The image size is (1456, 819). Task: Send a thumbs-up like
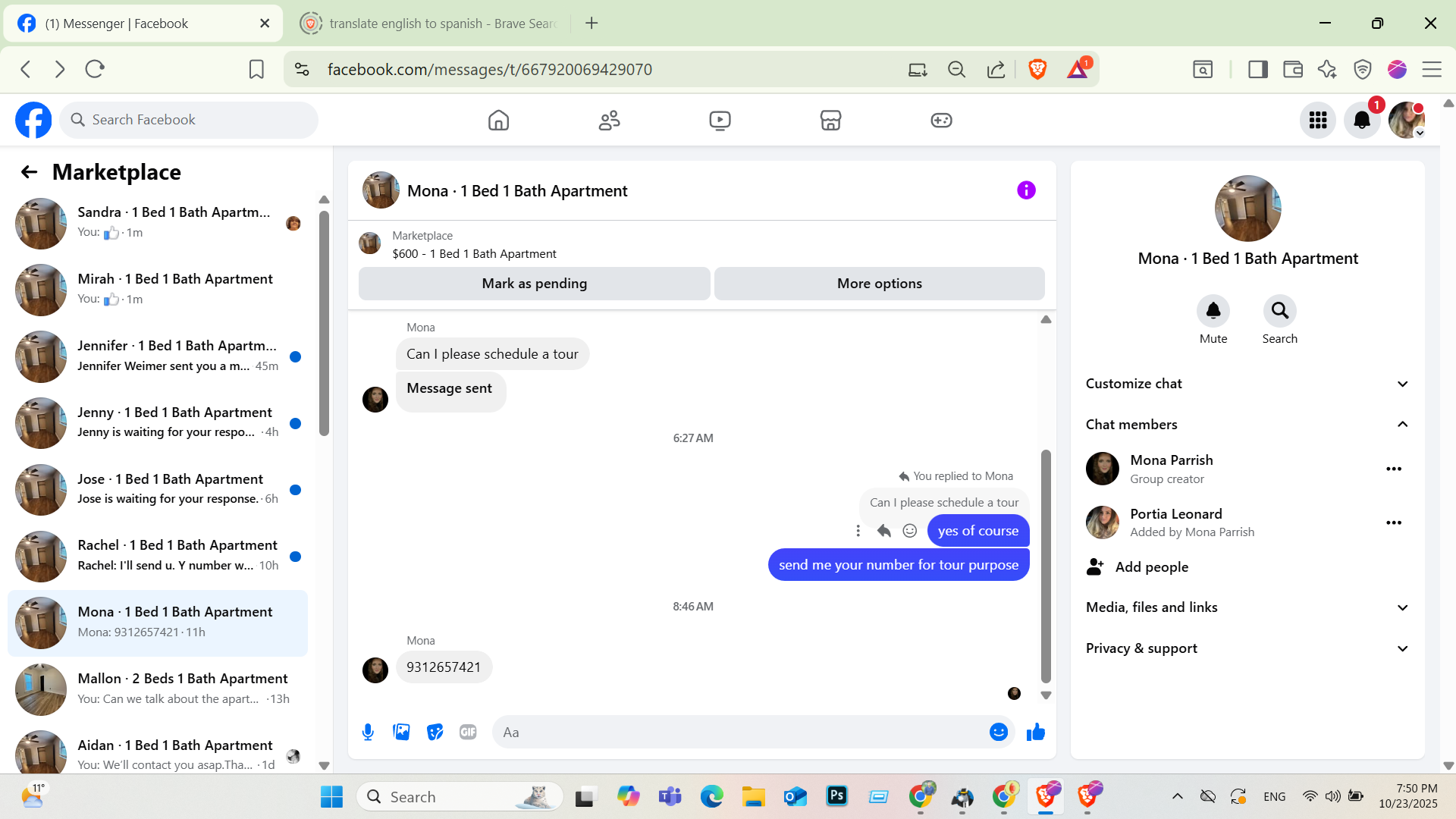(1035, 732)
